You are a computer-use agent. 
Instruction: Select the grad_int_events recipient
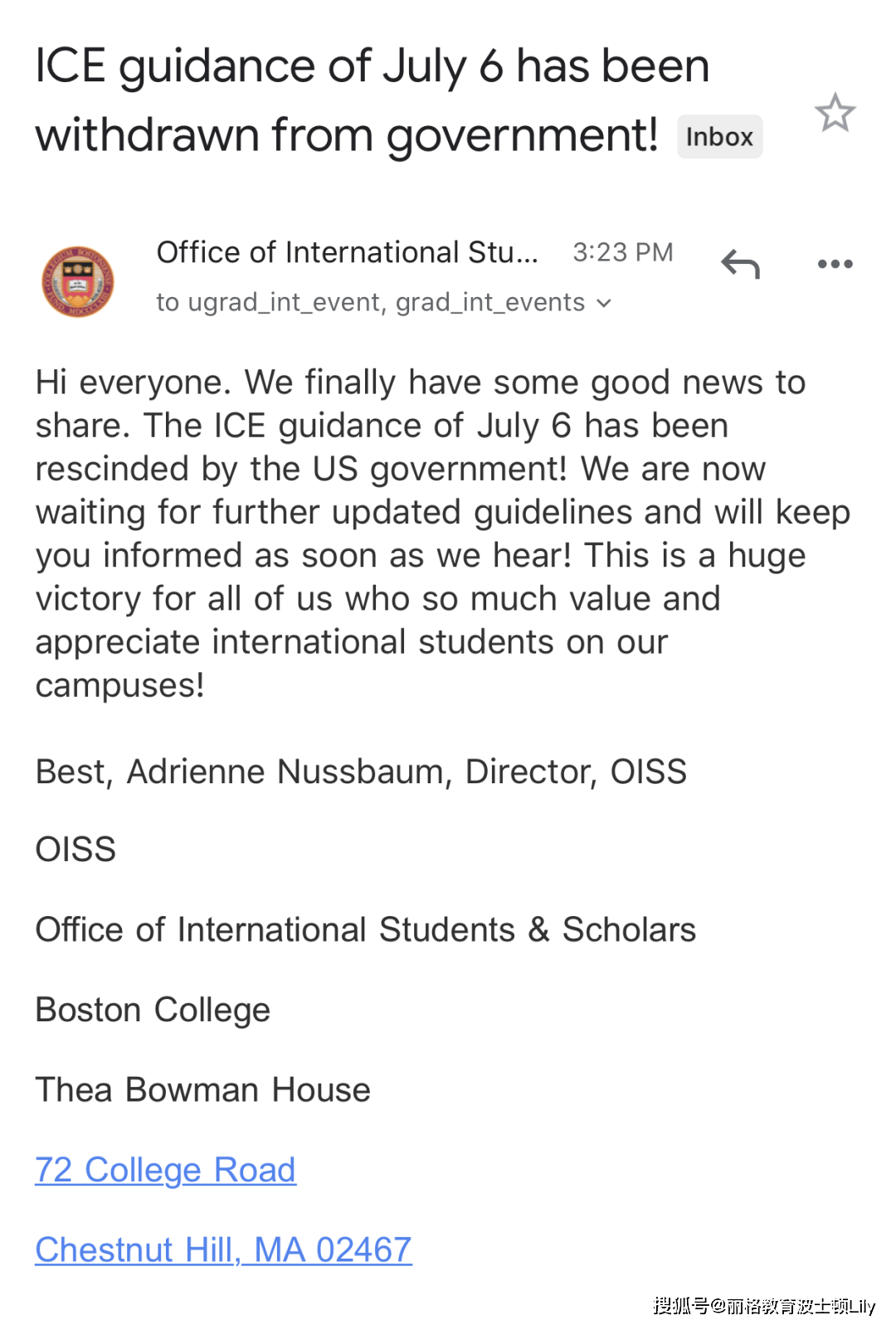[490, 303]
